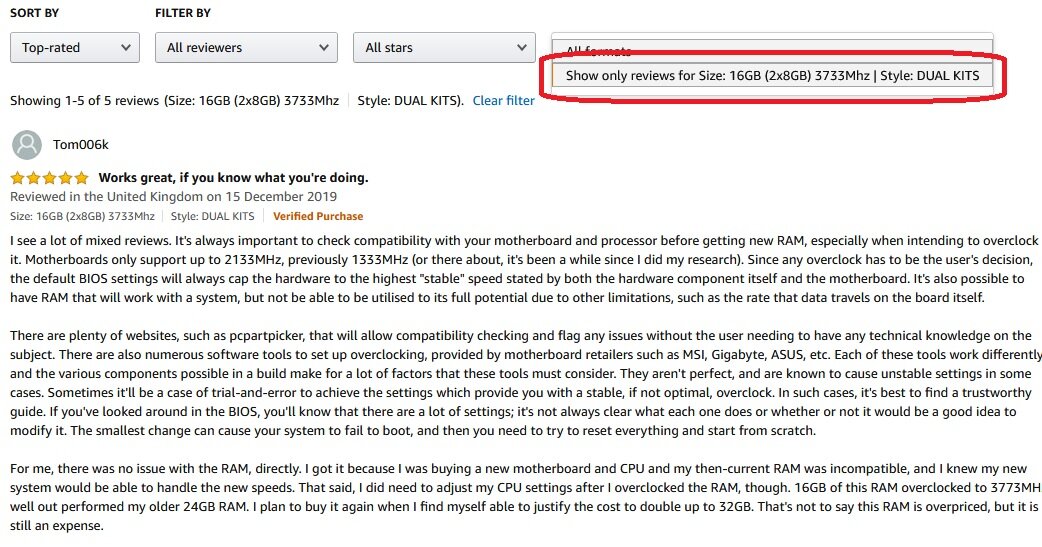Expand the All reviewers filter dropdown
Screen dimensions: 1042x547
[246, 47]
